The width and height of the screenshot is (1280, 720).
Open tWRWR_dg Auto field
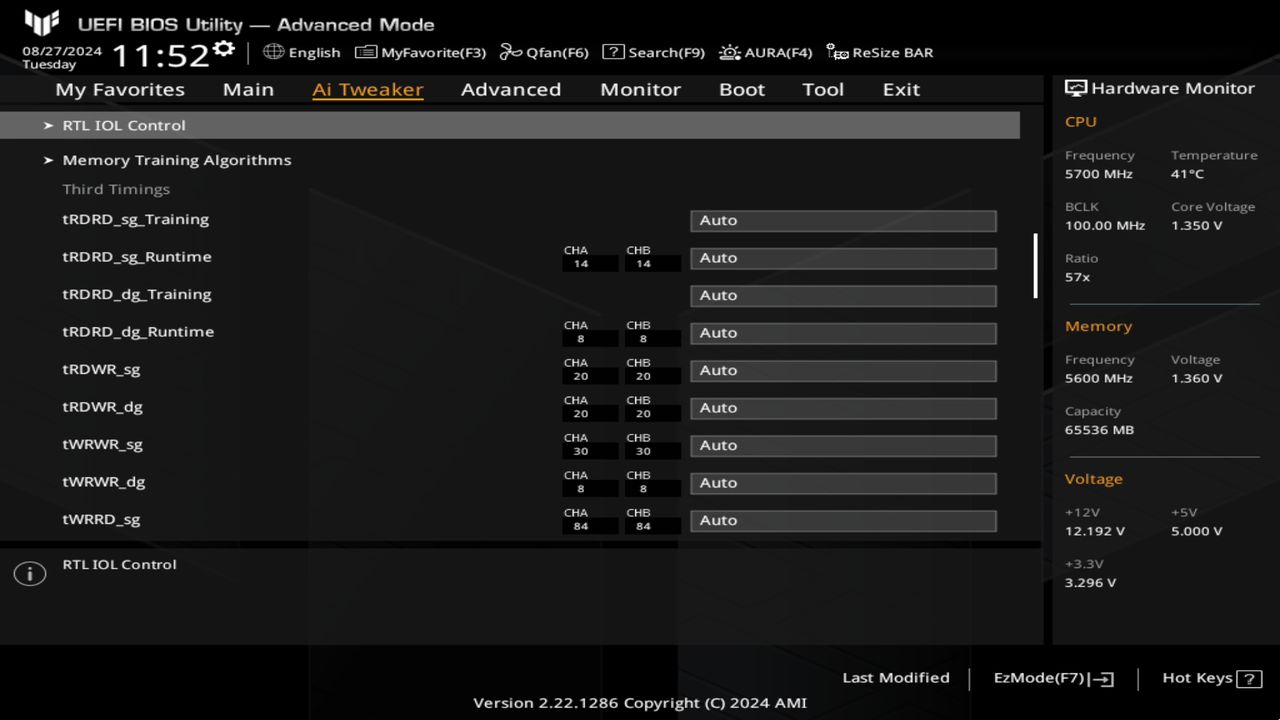point(843,483)
